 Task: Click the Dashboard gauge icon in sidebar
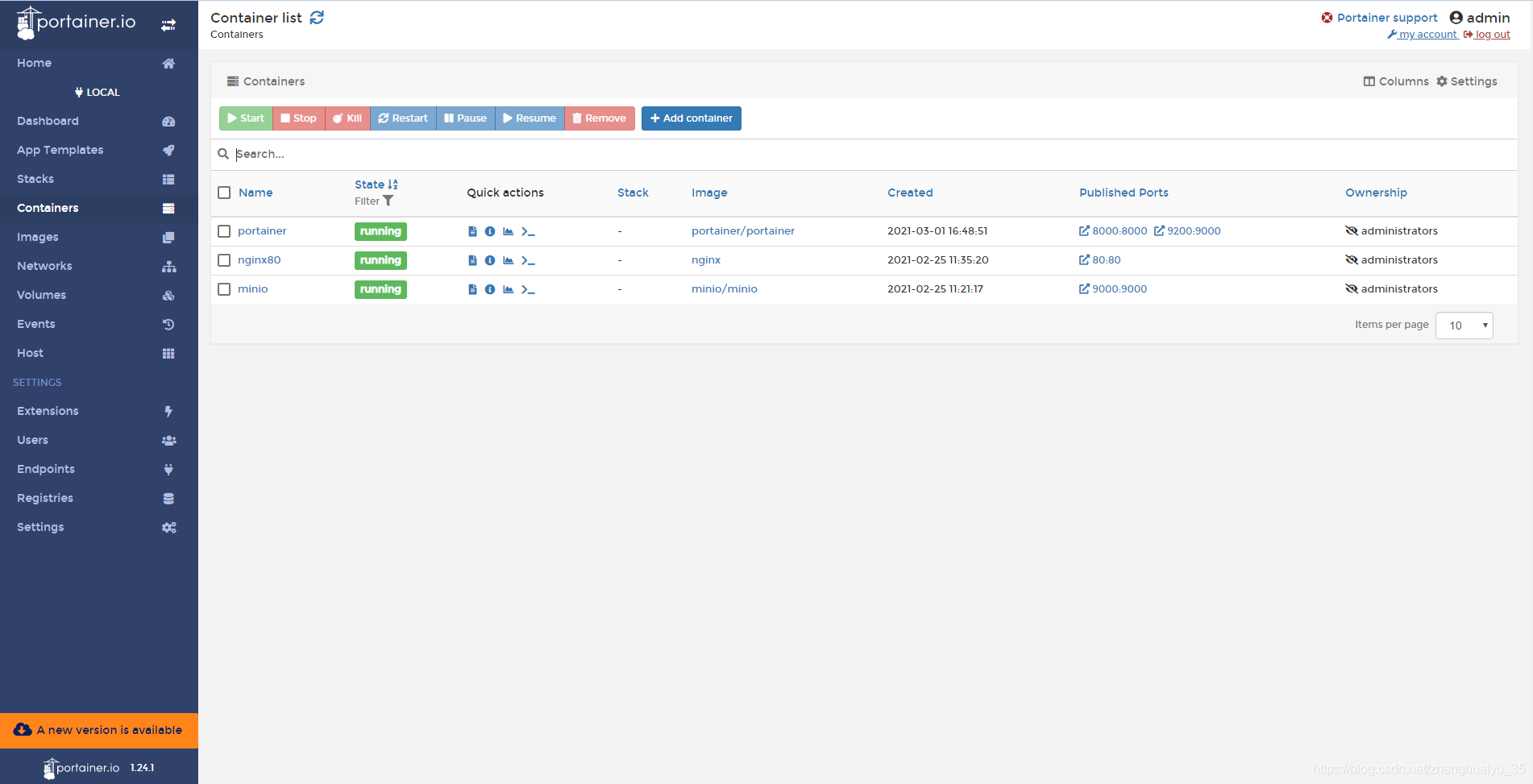click(x=168, y=122)
